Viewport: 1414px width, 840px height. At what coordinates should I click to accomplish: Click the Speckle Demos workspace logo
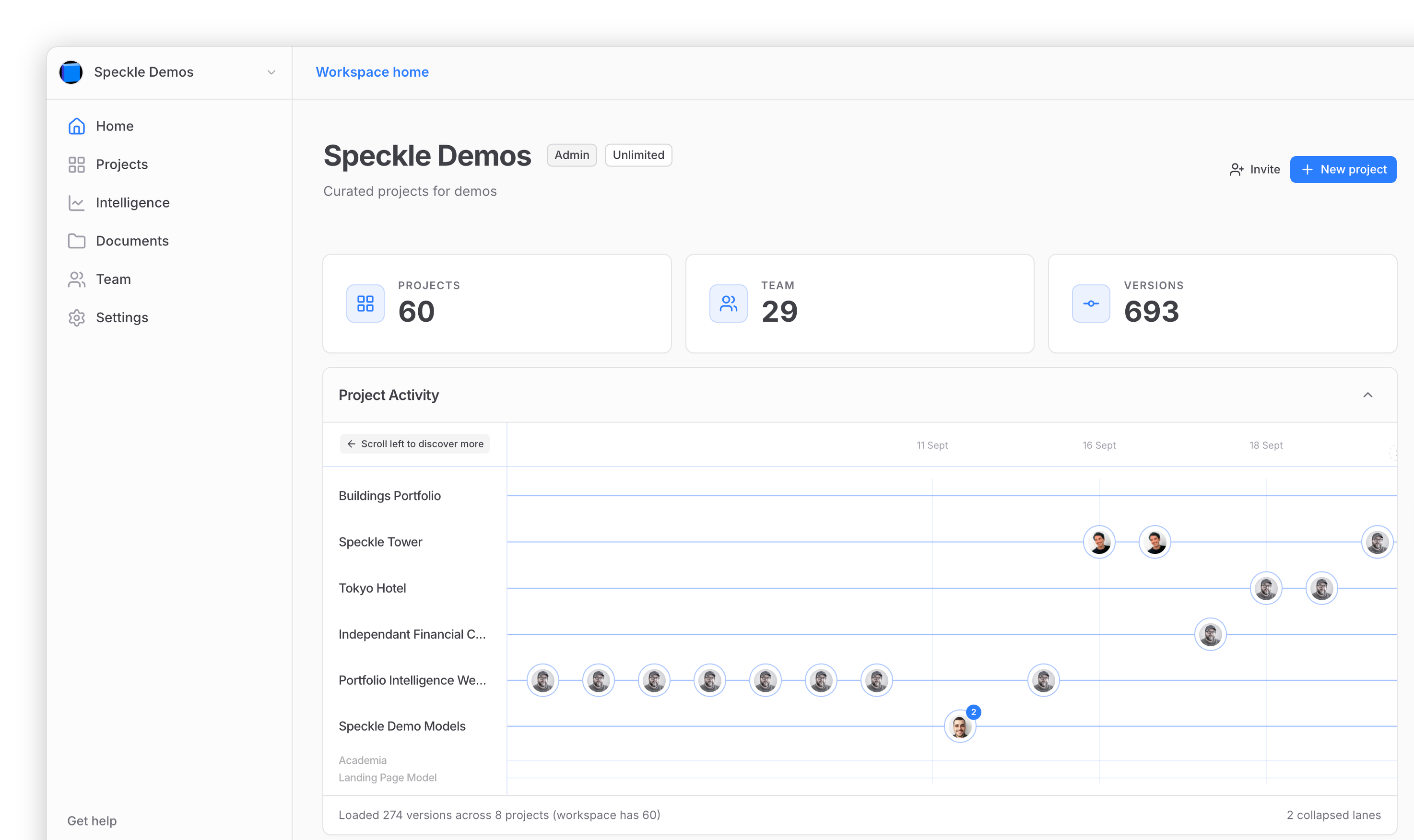pos(71,72)
